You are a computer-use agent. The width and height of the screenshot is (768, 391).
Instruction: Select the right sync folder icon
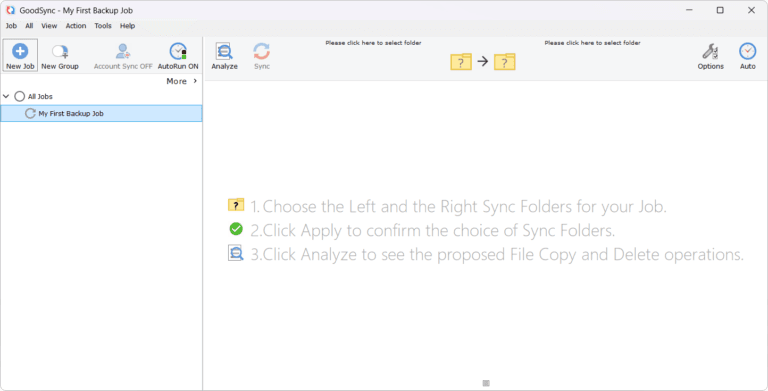504,62
